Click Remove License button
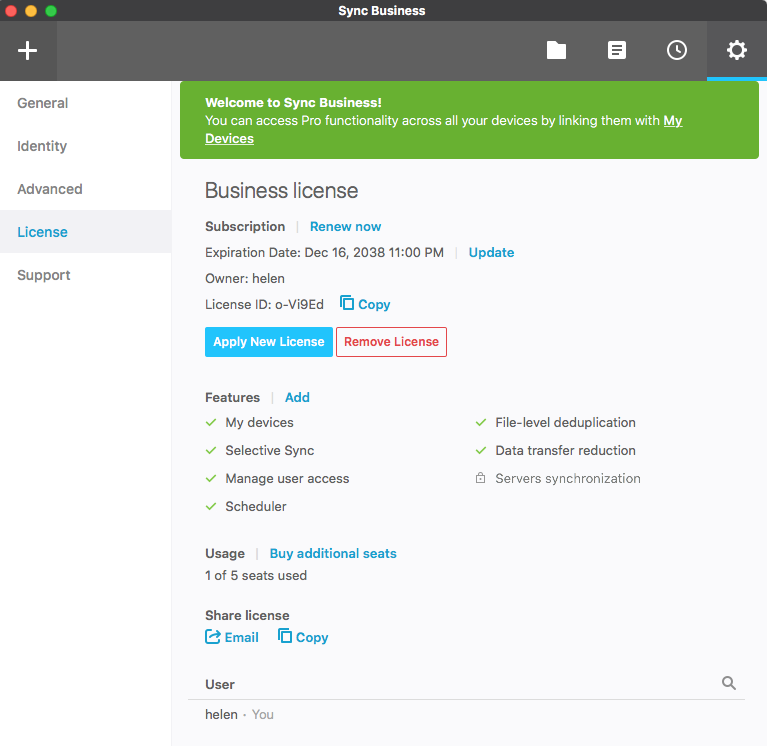The width and height of the screenshot is (767, 746). 391,341
